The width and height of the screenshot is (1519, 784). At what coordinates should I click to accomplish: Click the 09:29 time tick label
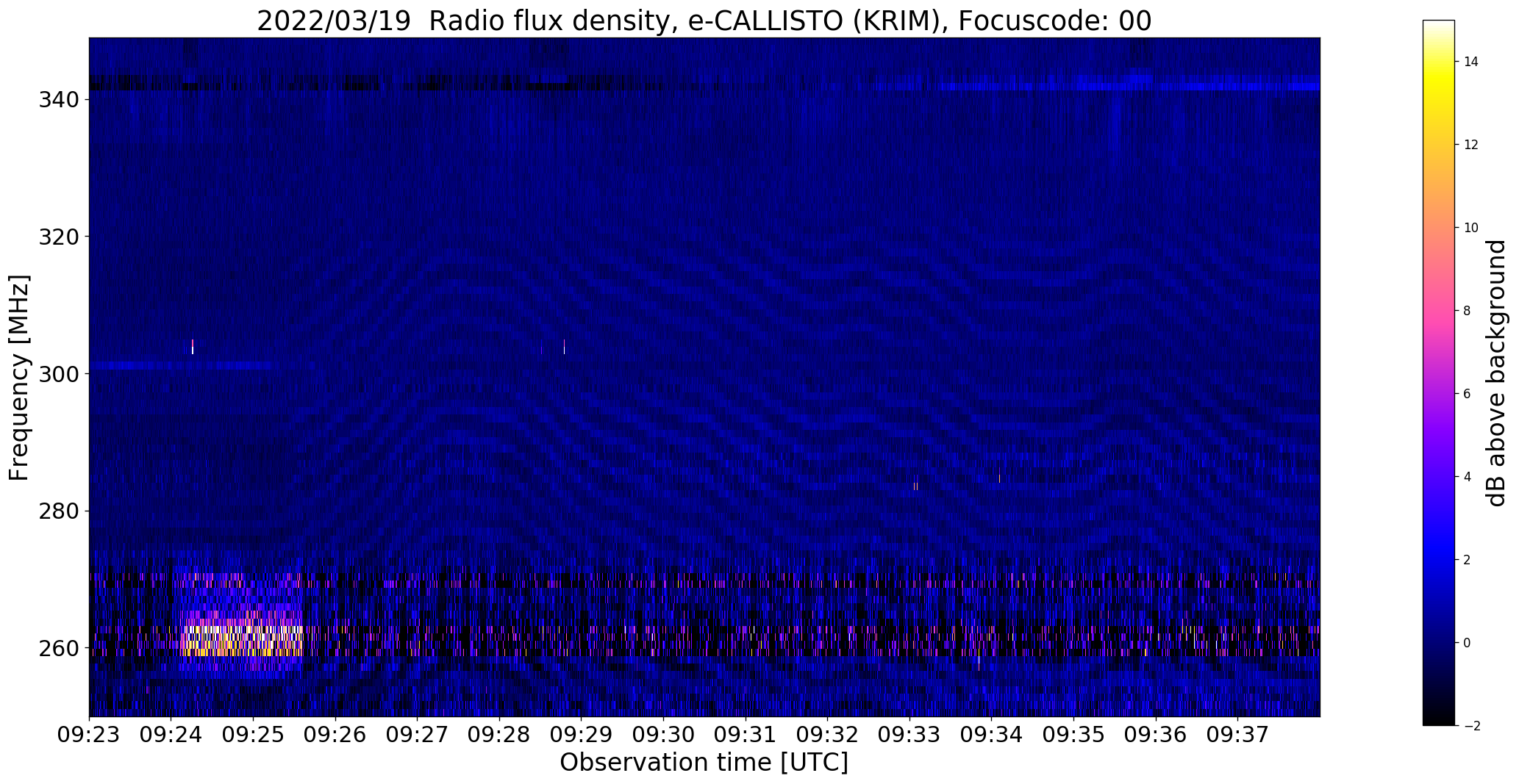(x=582, y=735)
